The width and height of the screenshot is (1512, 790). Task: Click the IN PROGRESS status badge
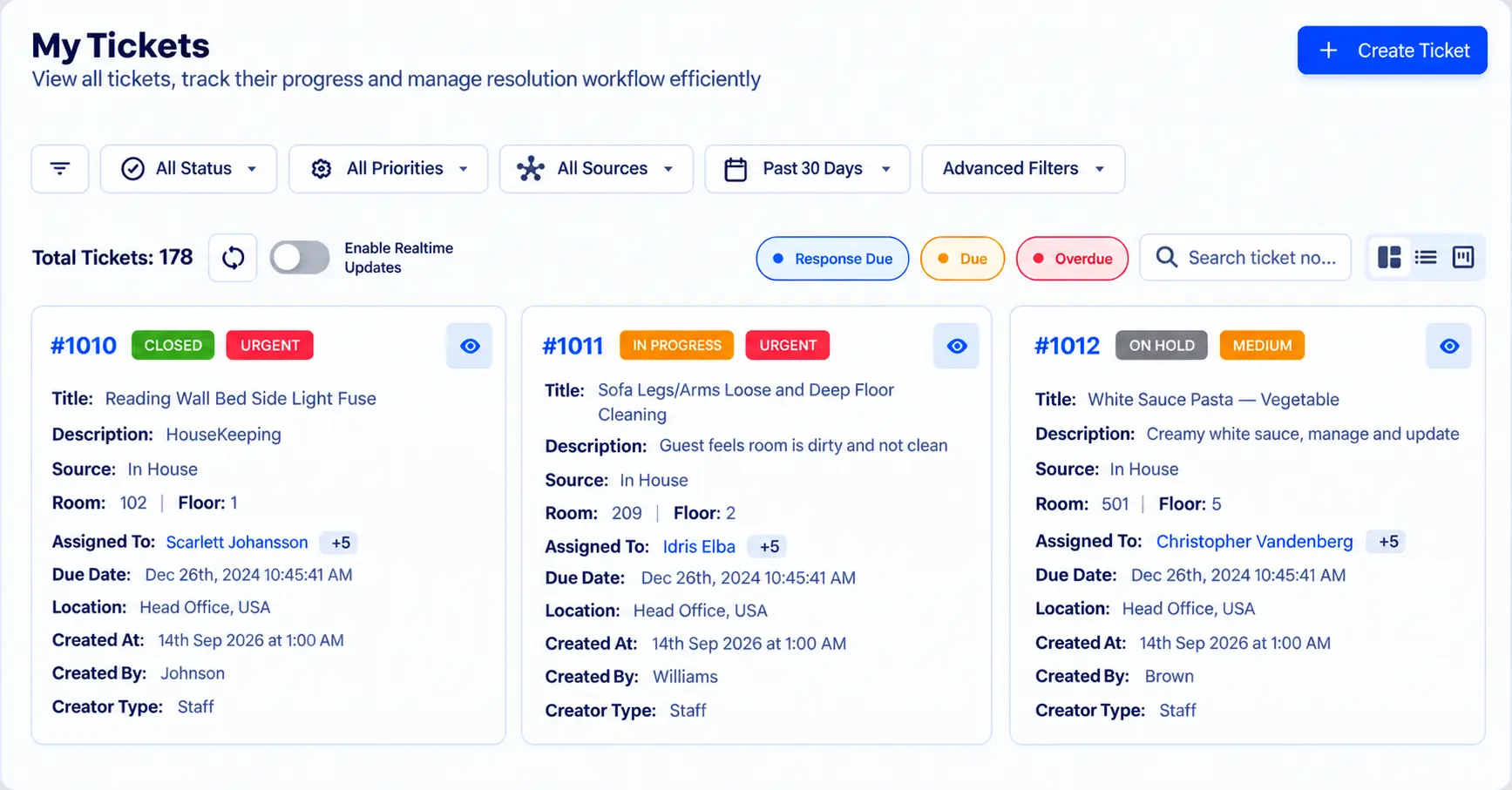[676, 345]
